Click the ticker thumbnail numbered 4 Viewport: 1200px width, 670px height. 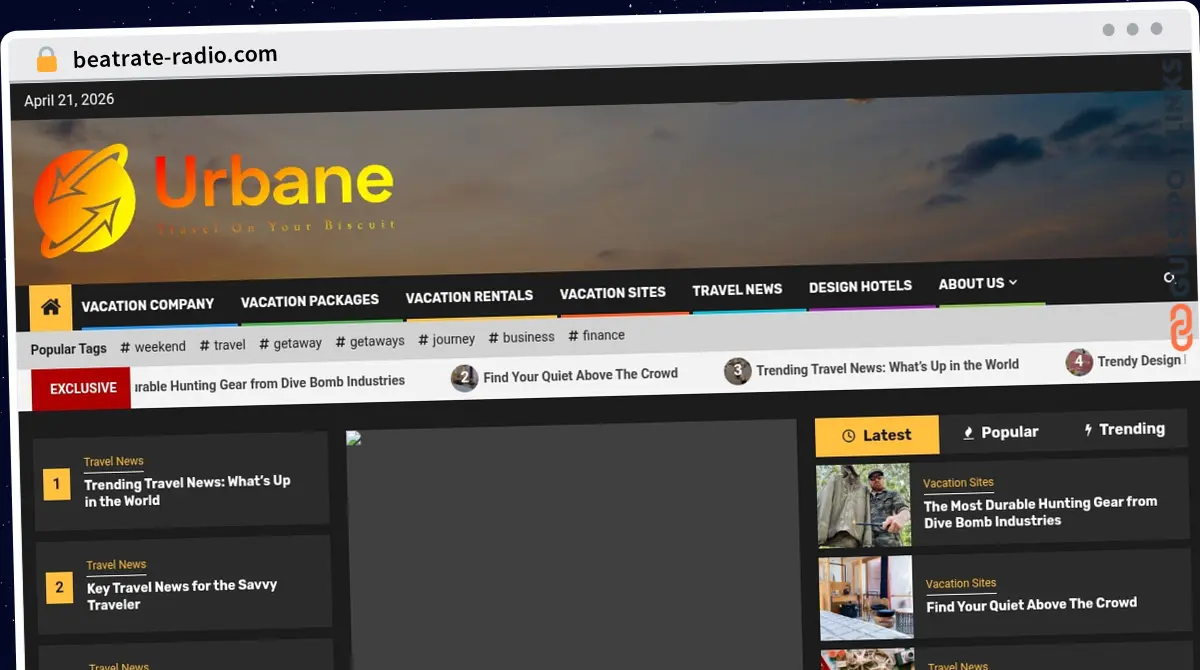1079,362
